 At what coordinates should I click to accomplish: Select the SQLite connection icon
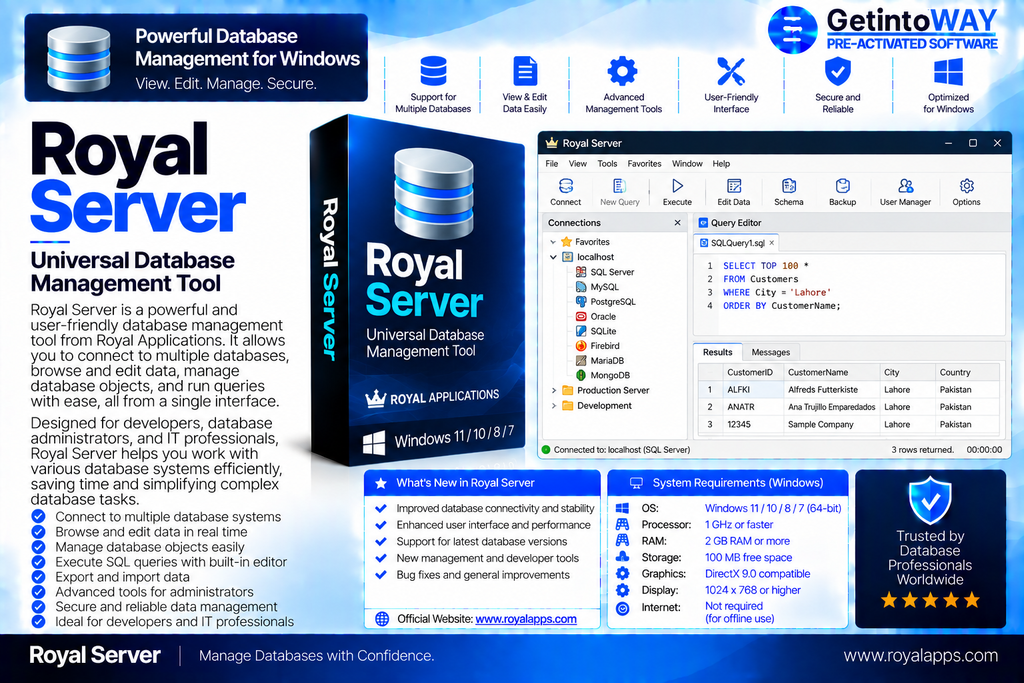tap(581, 331)
